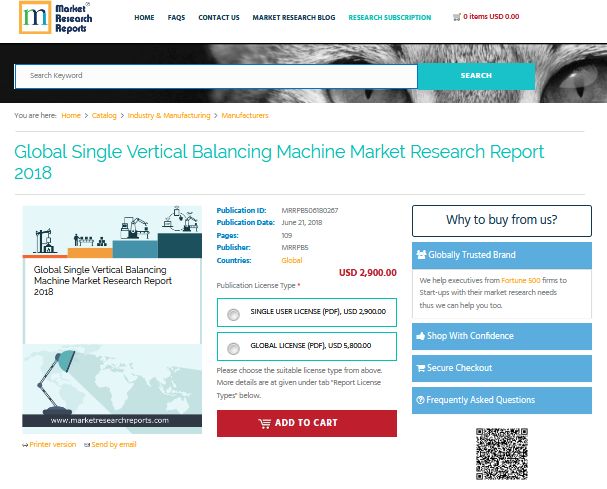Click the Market Research Reports logo
This screenshot has height=489, width=607.
click(55, 17)
